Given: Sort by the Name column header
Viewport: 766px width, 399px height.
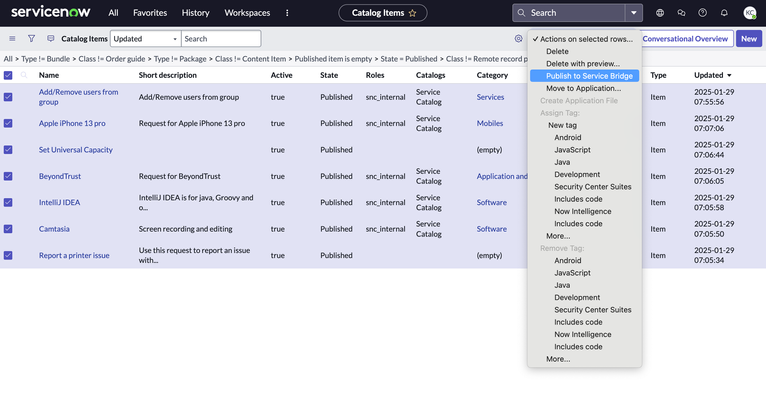Looking at the screenshot, I should pos(49,75).
